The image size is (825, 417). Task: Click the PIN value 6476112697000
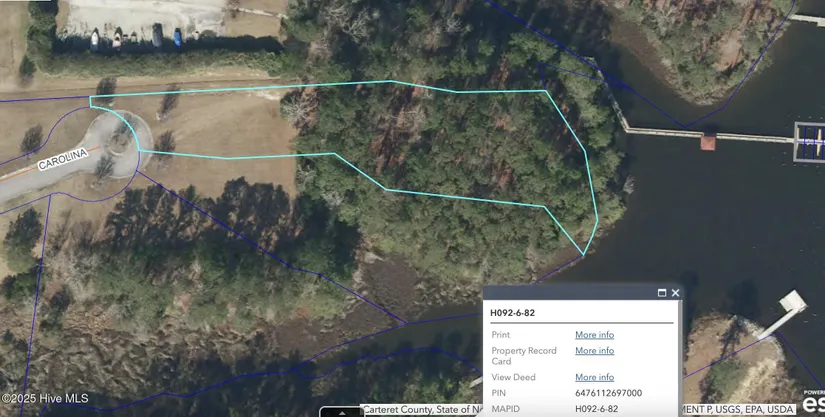[x=608, y=393]
